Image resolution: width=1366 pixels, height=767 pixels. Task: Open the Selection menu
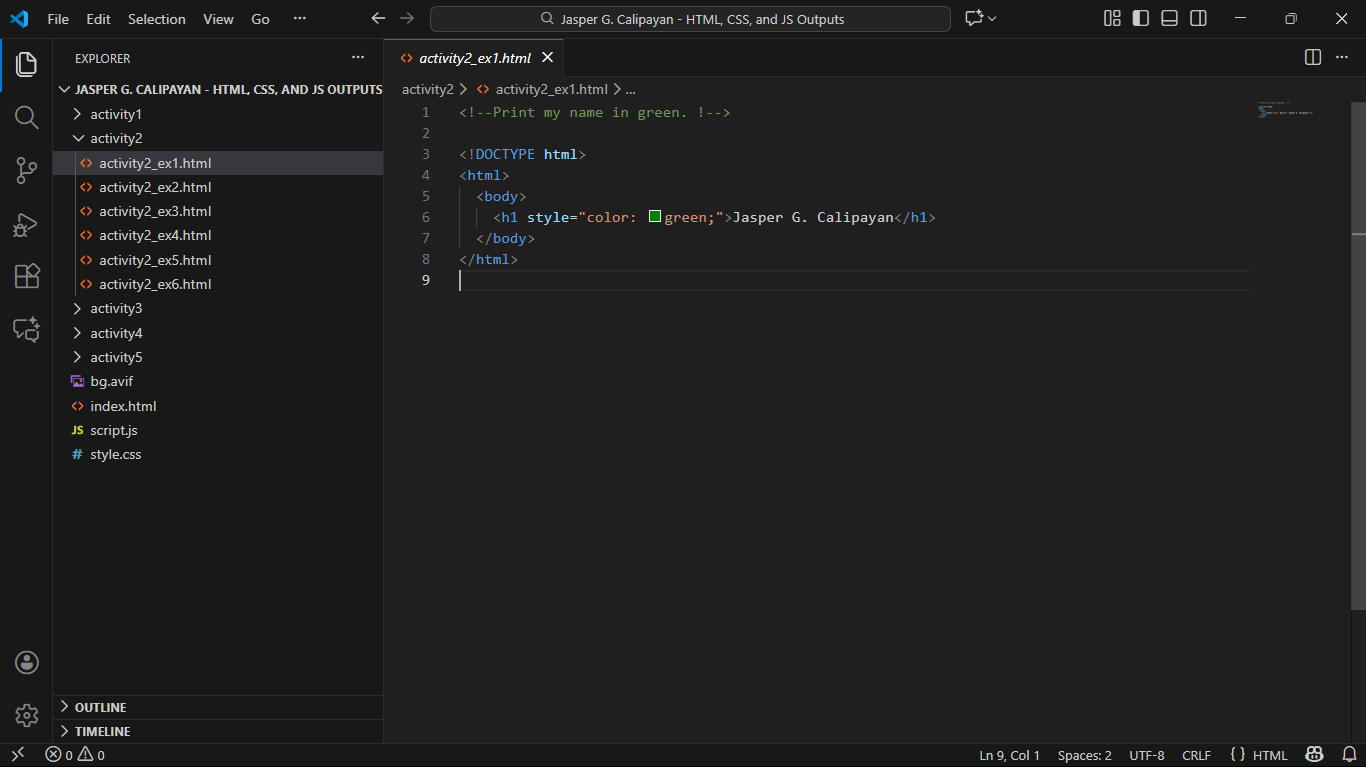click(x=157, y=19)
